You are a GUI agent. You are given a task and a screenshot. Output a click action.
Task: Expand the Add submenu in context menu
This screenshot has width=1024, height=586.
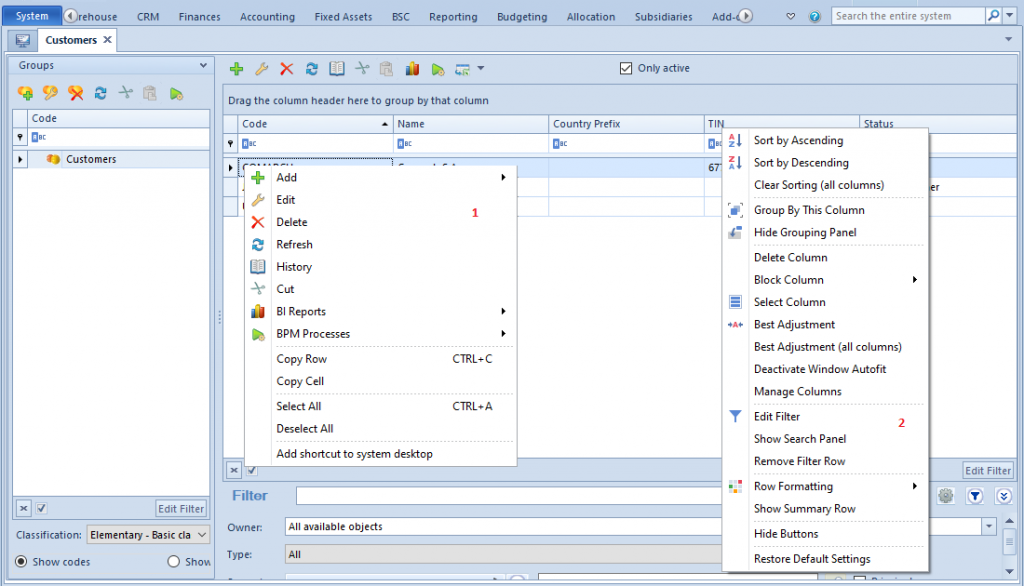pyautogui.click(x=503, y=177)
